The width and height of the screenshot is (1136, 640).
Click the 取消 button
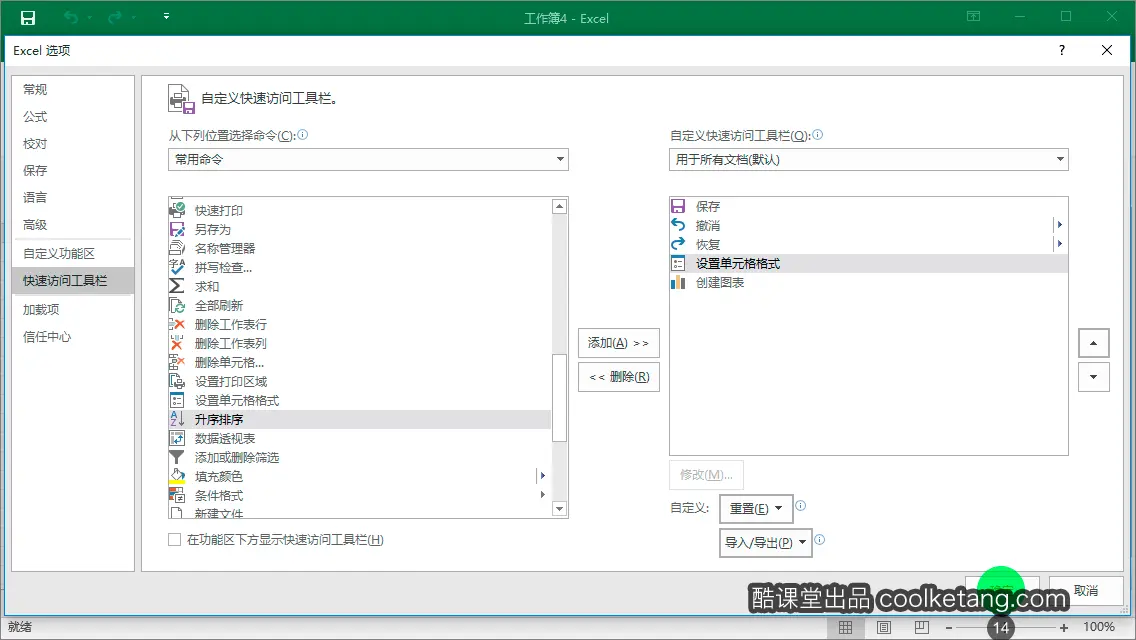coord(1086,591)
